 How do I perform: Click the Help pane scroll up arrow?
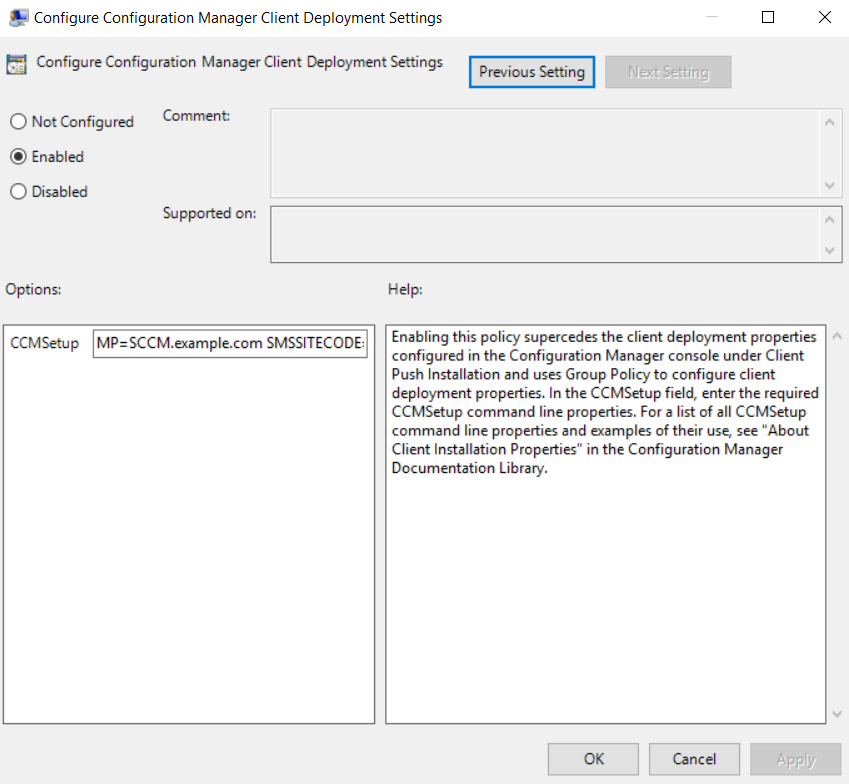(836, 337)
